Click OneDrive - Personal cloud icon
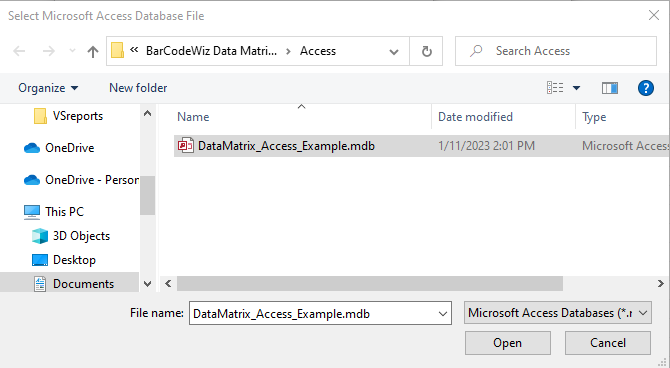670x368 pixels. pos(32,180)
